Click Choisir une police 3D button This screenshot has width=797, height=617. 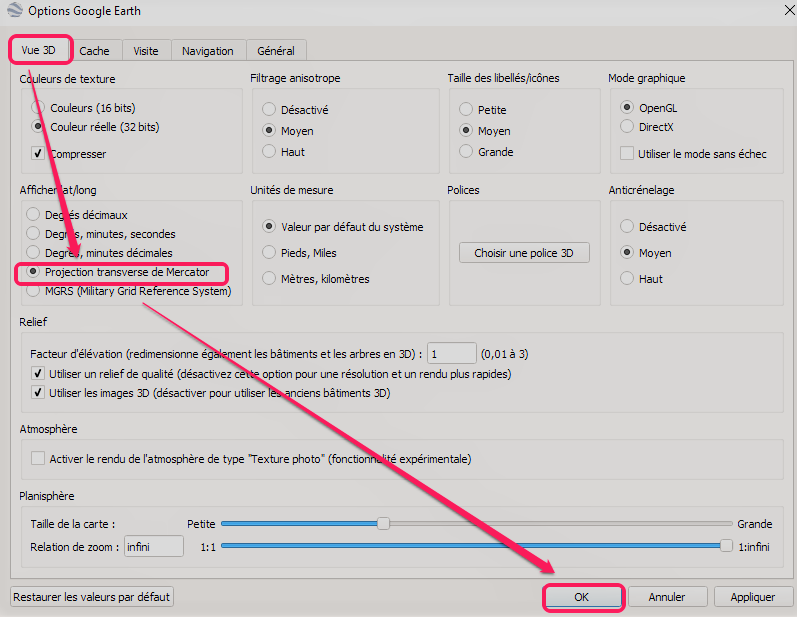524,253
